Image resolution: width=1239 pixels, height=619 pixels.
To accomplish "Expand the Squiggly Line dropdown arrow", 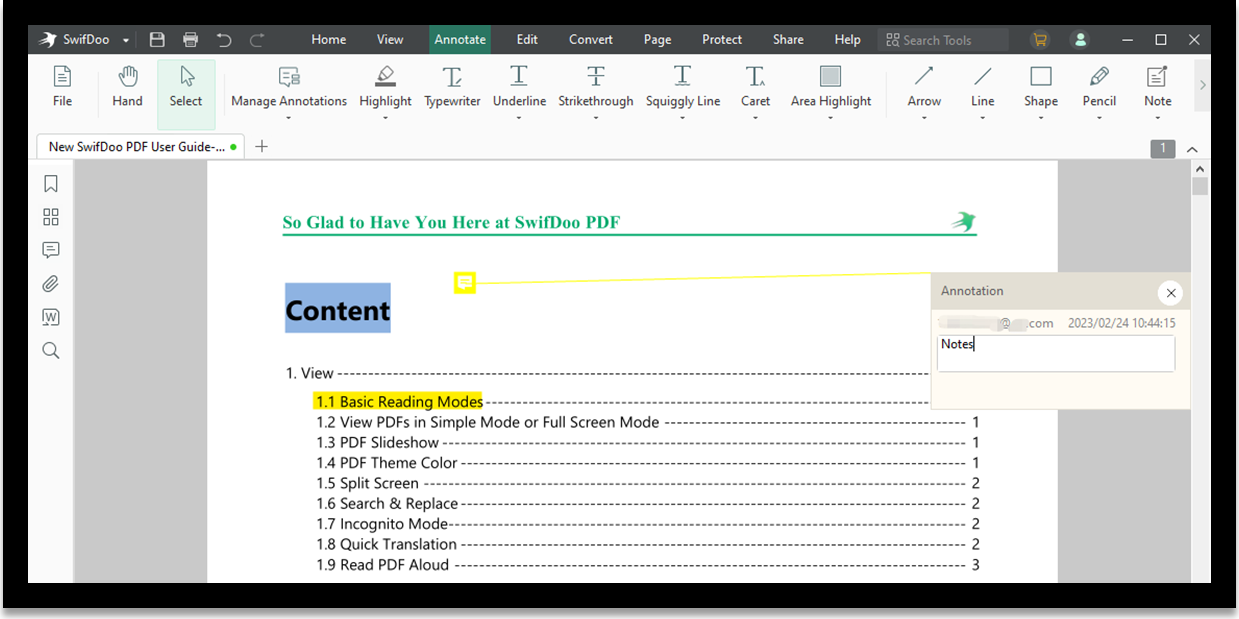I will 682,118.
